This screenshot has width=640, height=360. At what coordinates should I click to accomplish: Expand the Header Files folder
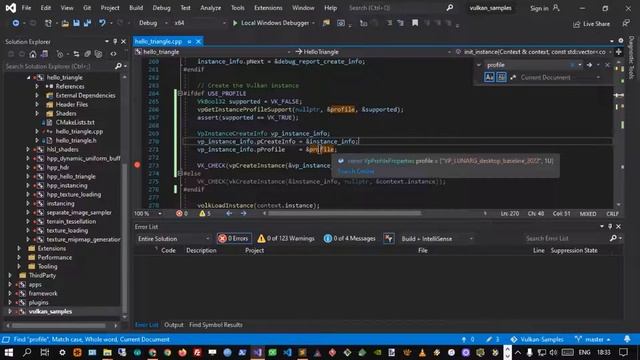coord(37,104)
